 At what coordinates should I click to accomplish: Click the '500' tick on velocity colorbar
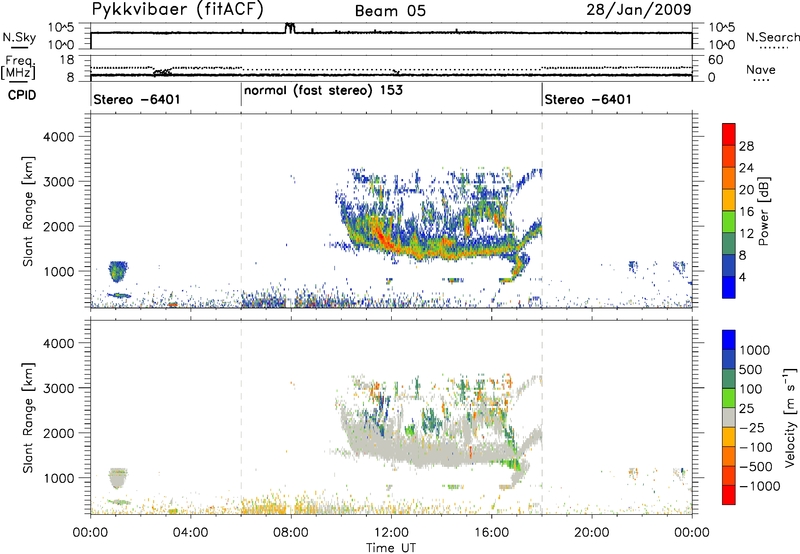[x=750, y=369]
